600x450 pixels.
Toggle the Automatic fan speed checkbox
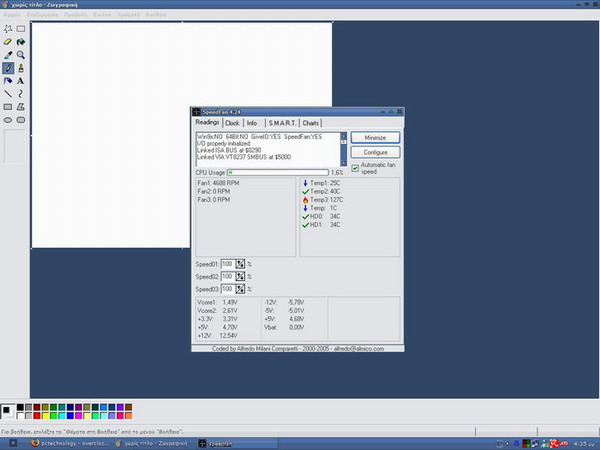pos(355,168)
